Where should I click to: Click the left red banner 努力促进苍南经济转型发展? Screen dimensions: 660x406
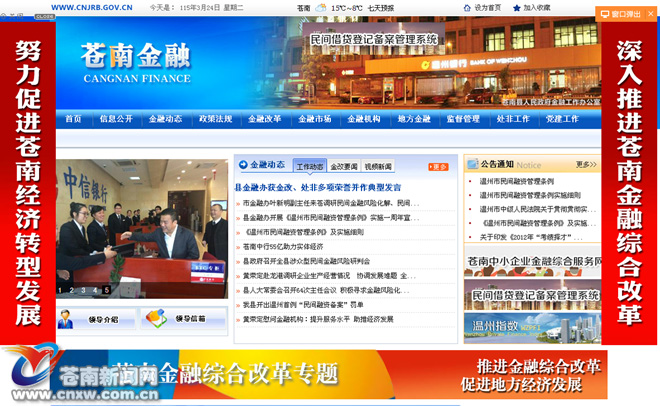coord(28,183)
